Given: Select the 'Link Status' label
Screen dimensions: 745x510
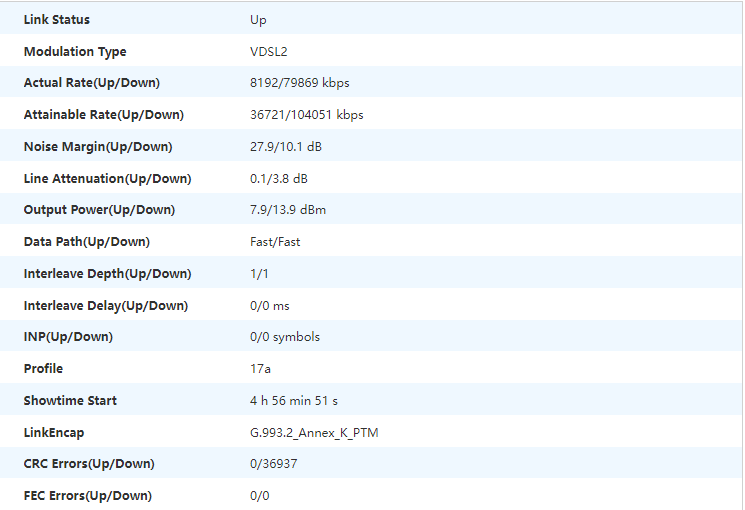Looking at the screenshot, I should [57, 19].
